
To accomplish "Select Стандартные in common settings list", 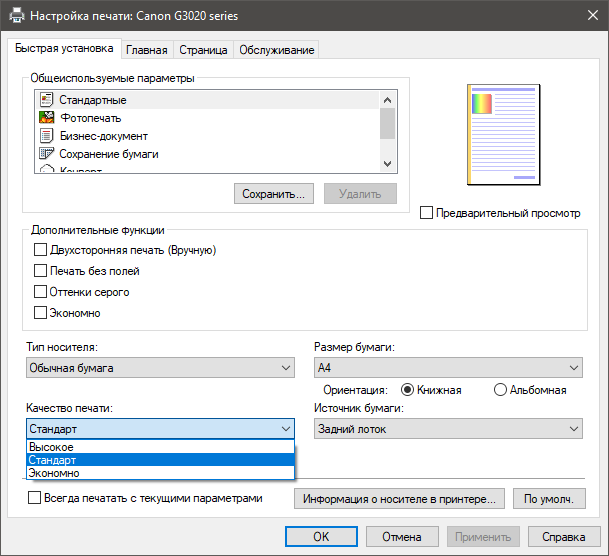I will 207,100.
